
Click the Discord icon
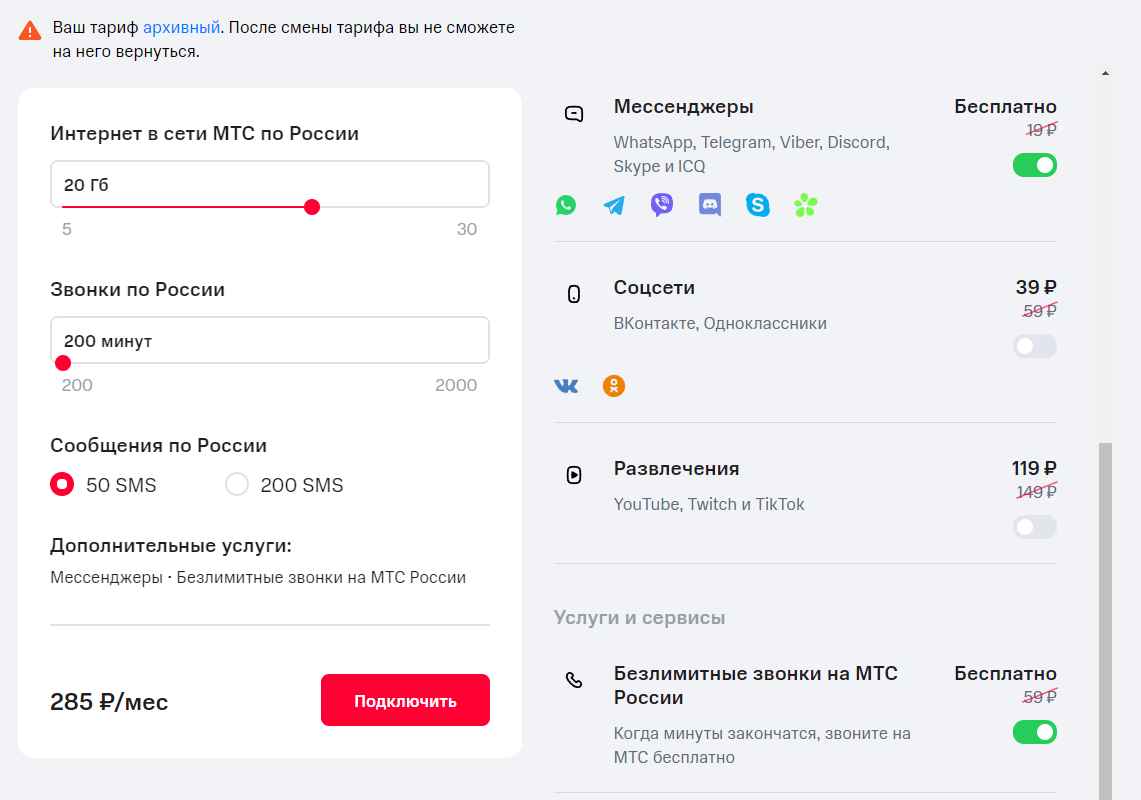coord(709,205)
